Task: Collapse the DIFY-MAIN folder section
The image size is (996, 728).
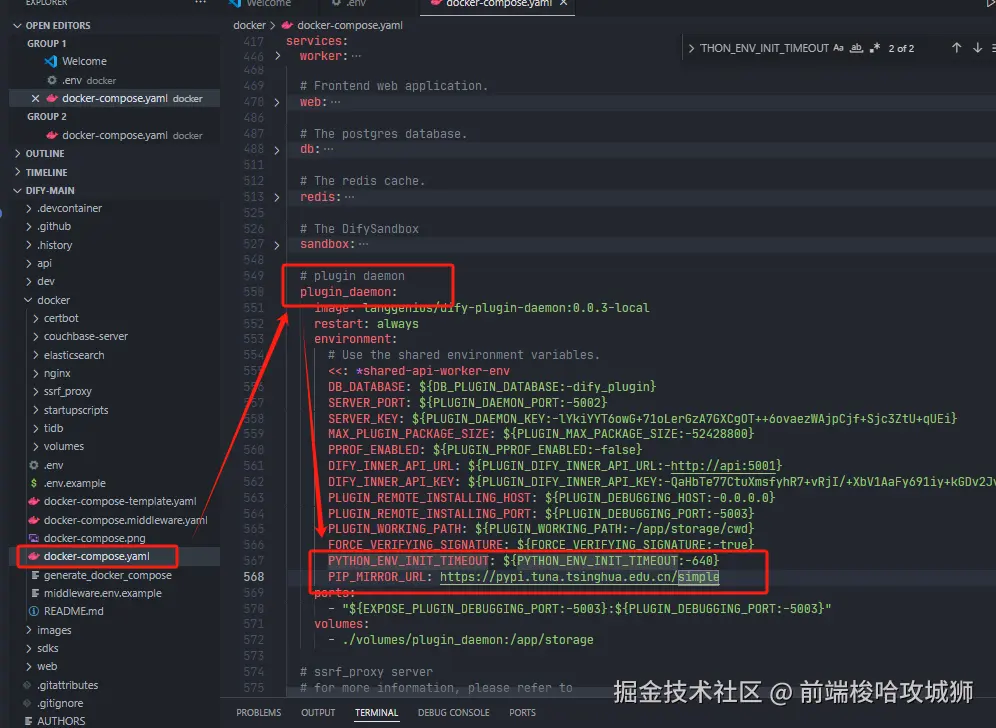Action: click(x=18, y=191)
